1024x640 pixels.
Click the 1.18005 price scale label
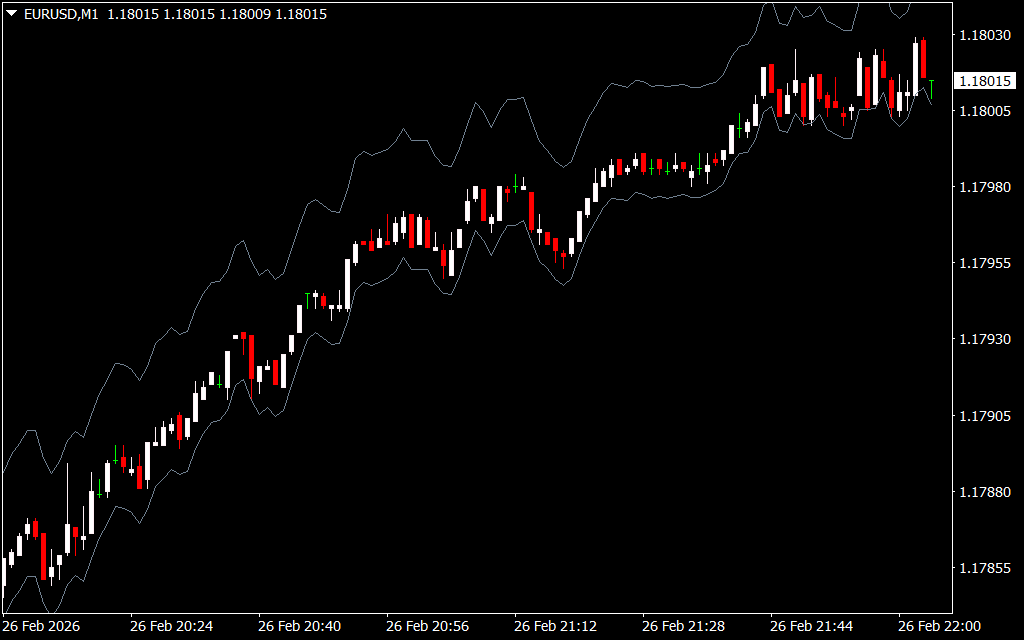pos(983,111)
